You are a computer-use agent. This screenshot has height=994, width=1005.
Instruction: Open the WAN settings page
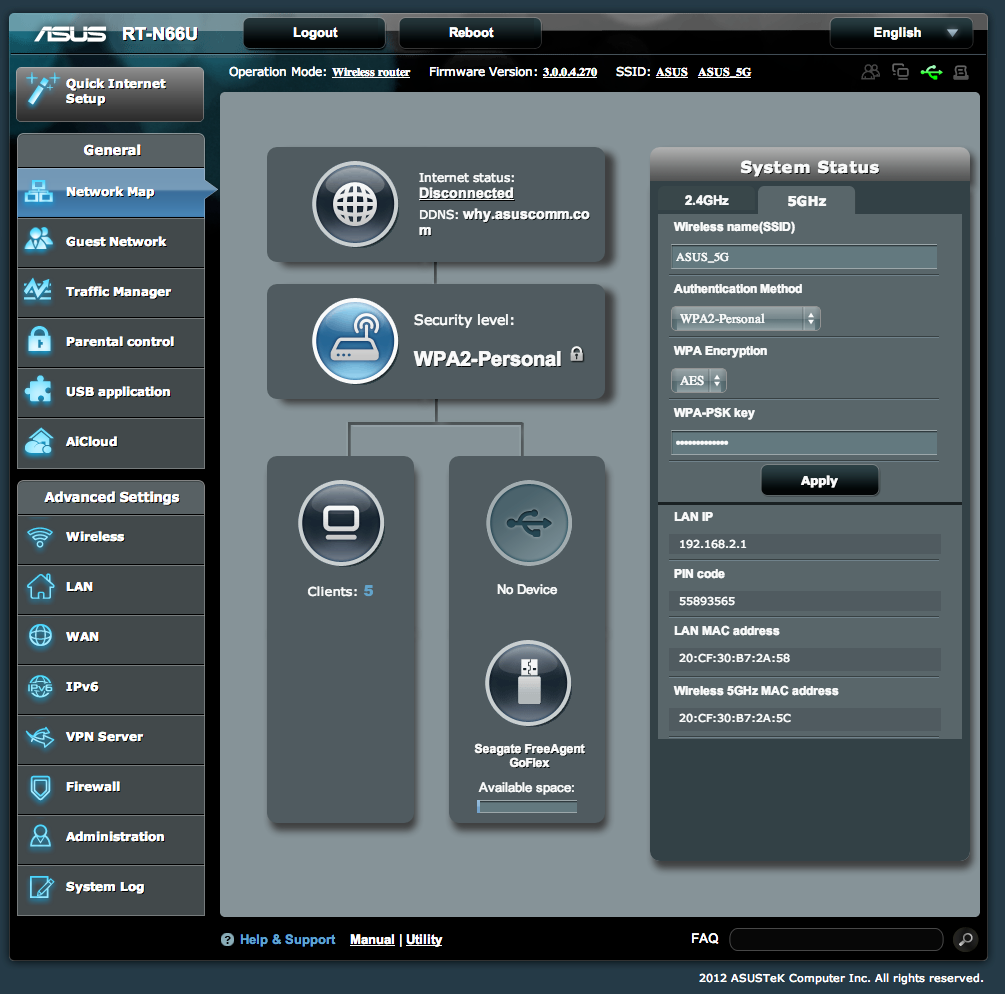(x=111, y=638)
